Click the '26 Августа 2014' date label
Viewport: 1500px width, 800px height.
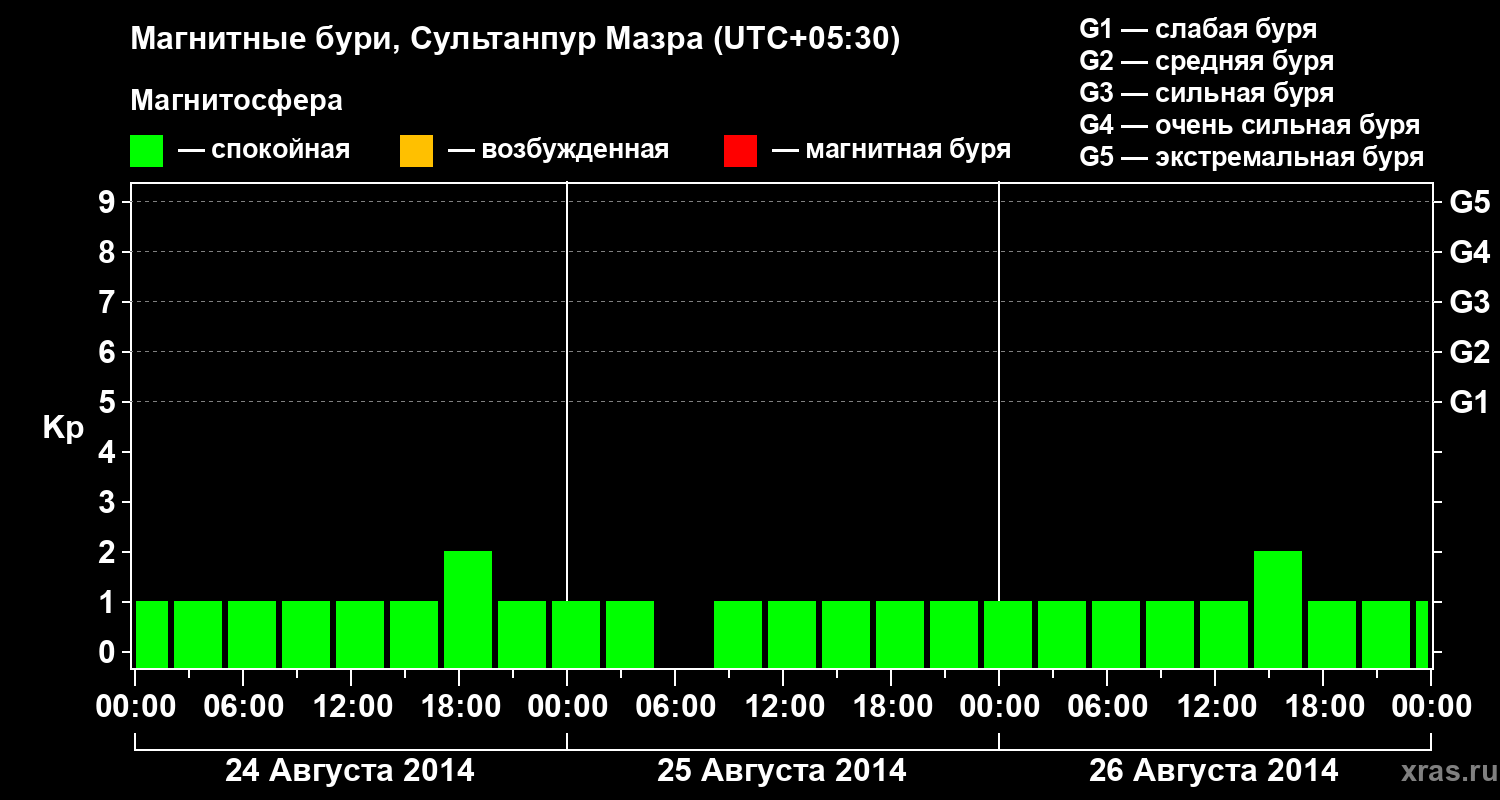tap(1214, 771)
